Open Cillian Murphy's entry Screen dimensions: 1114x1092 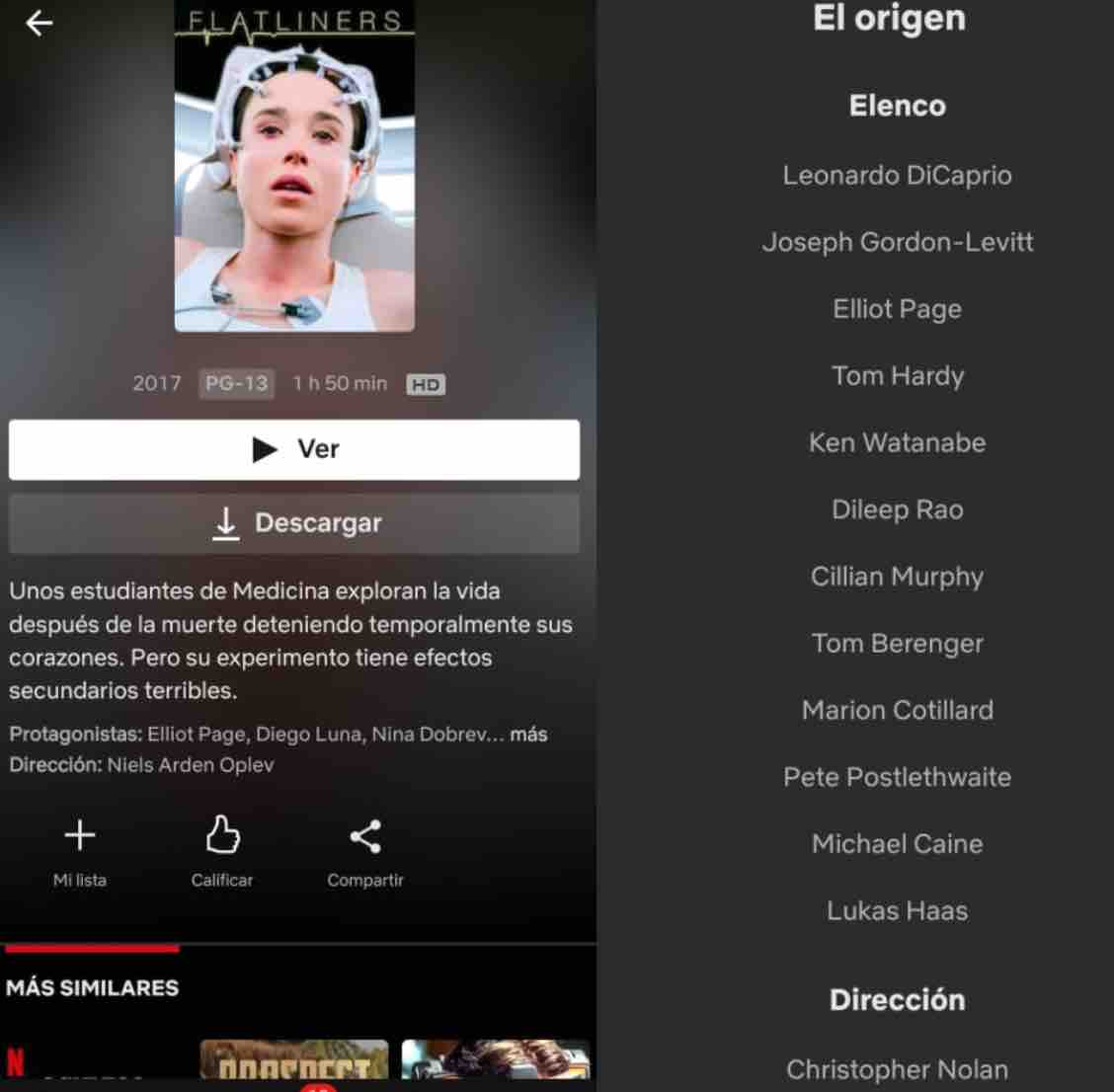pyautogui.click(x=897, y=577)
